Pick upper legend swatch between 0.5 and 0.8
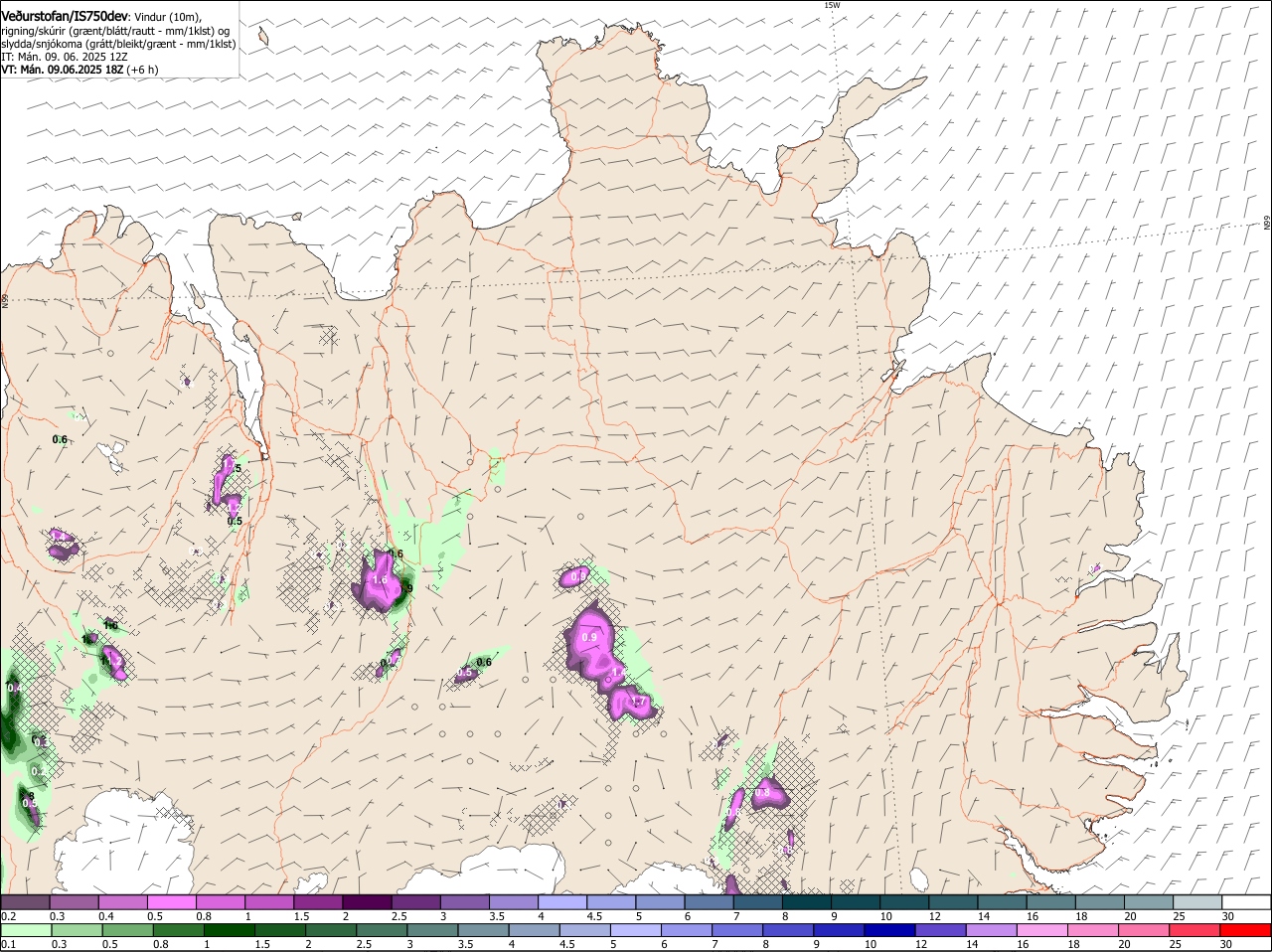The image size is (1272, 952). click(172, 901)
